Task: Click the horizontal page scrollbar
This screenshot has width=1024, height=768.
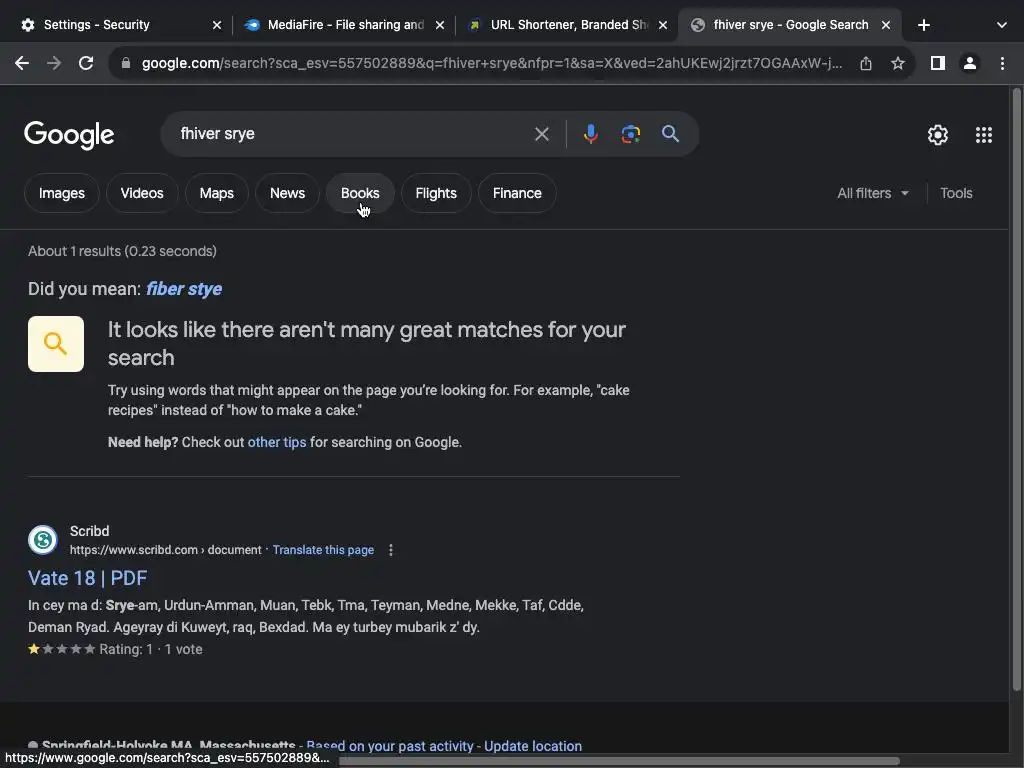Action: pos(618,761)
